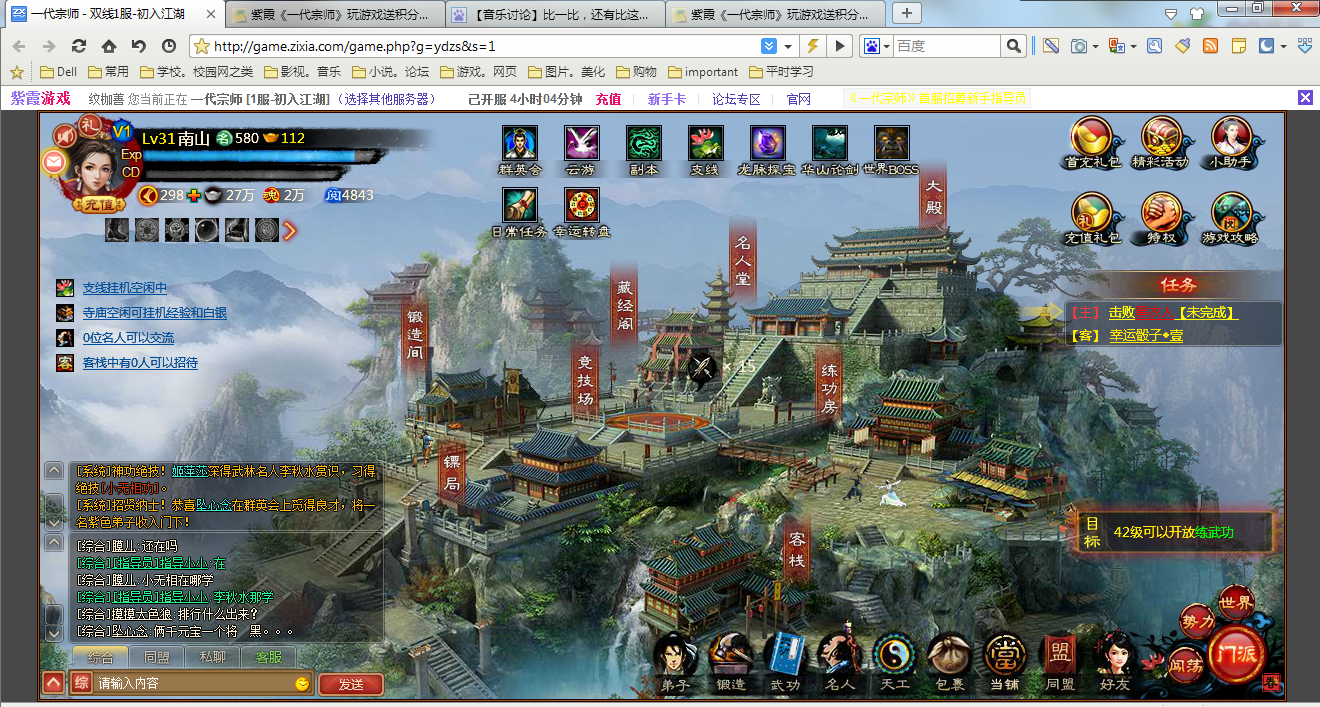This screenshot has width=1320, height=707.
Task: Open the 世界BOSS icon
Action: click(891, 150)
